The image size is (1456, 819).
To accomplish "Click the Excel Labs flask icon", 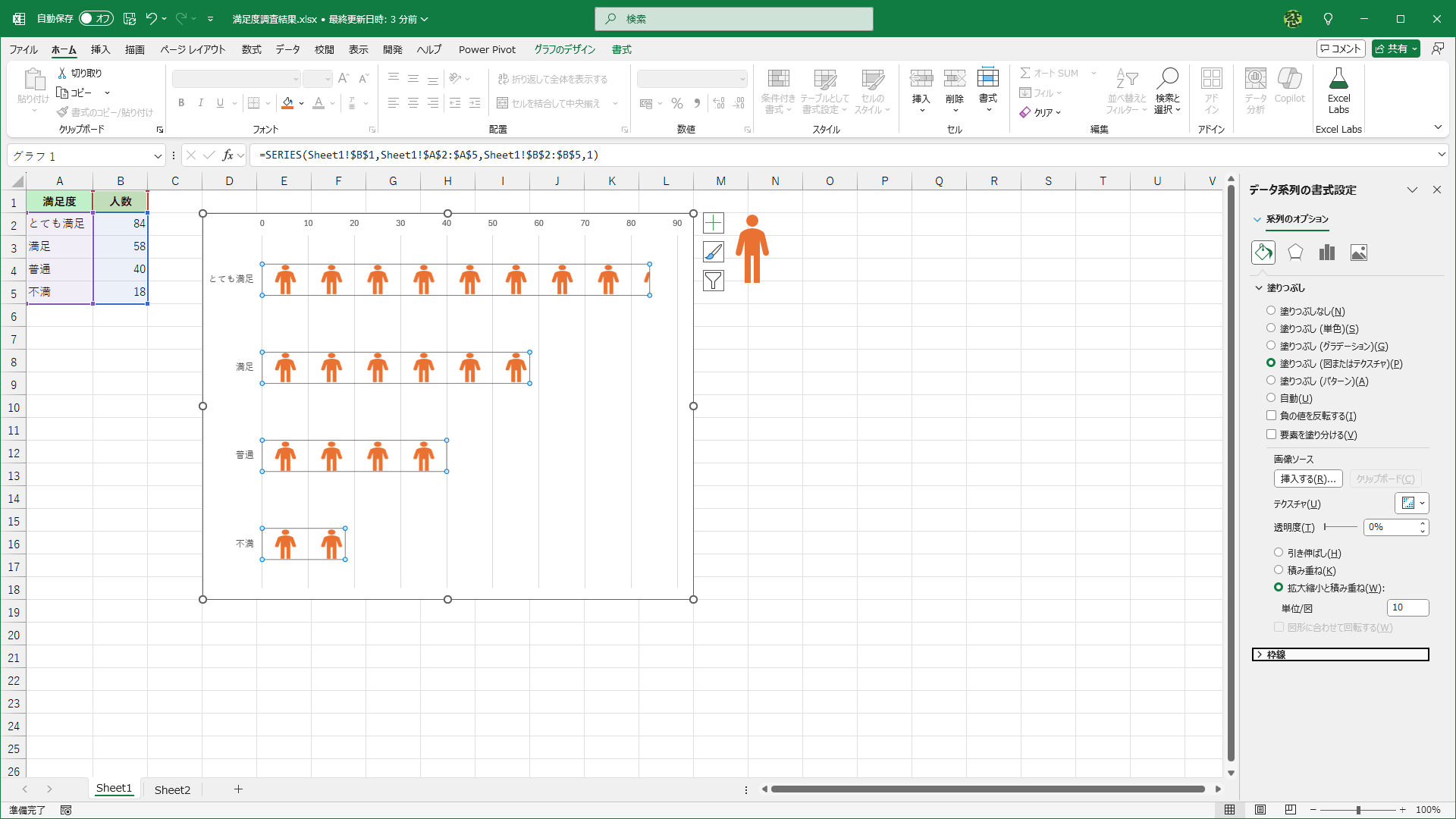I will point(1338,80).
